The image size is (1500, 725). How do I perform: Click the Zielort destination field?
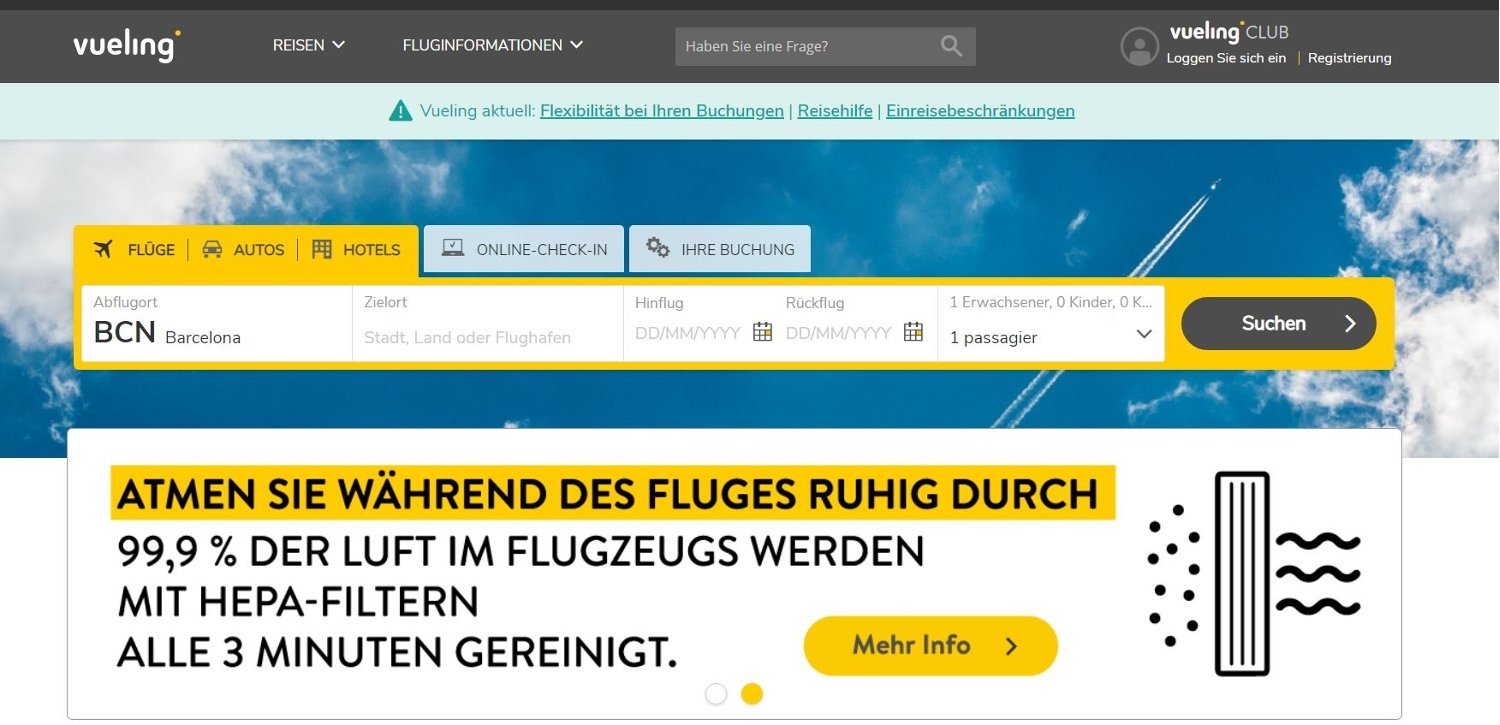pos(488,324)
